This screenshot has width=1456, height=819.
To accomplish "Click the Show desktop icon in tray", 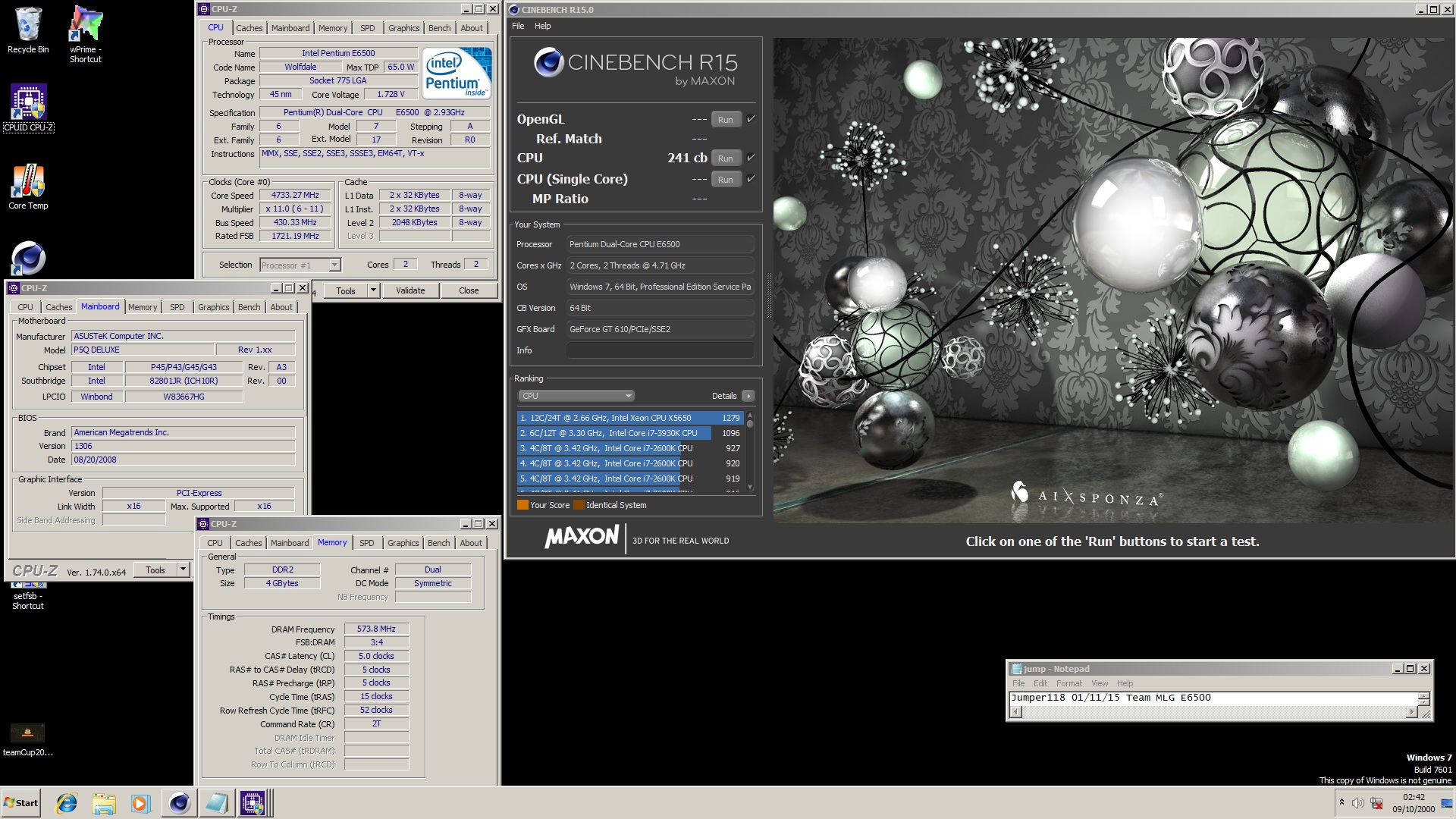I will pos(1447,803).
